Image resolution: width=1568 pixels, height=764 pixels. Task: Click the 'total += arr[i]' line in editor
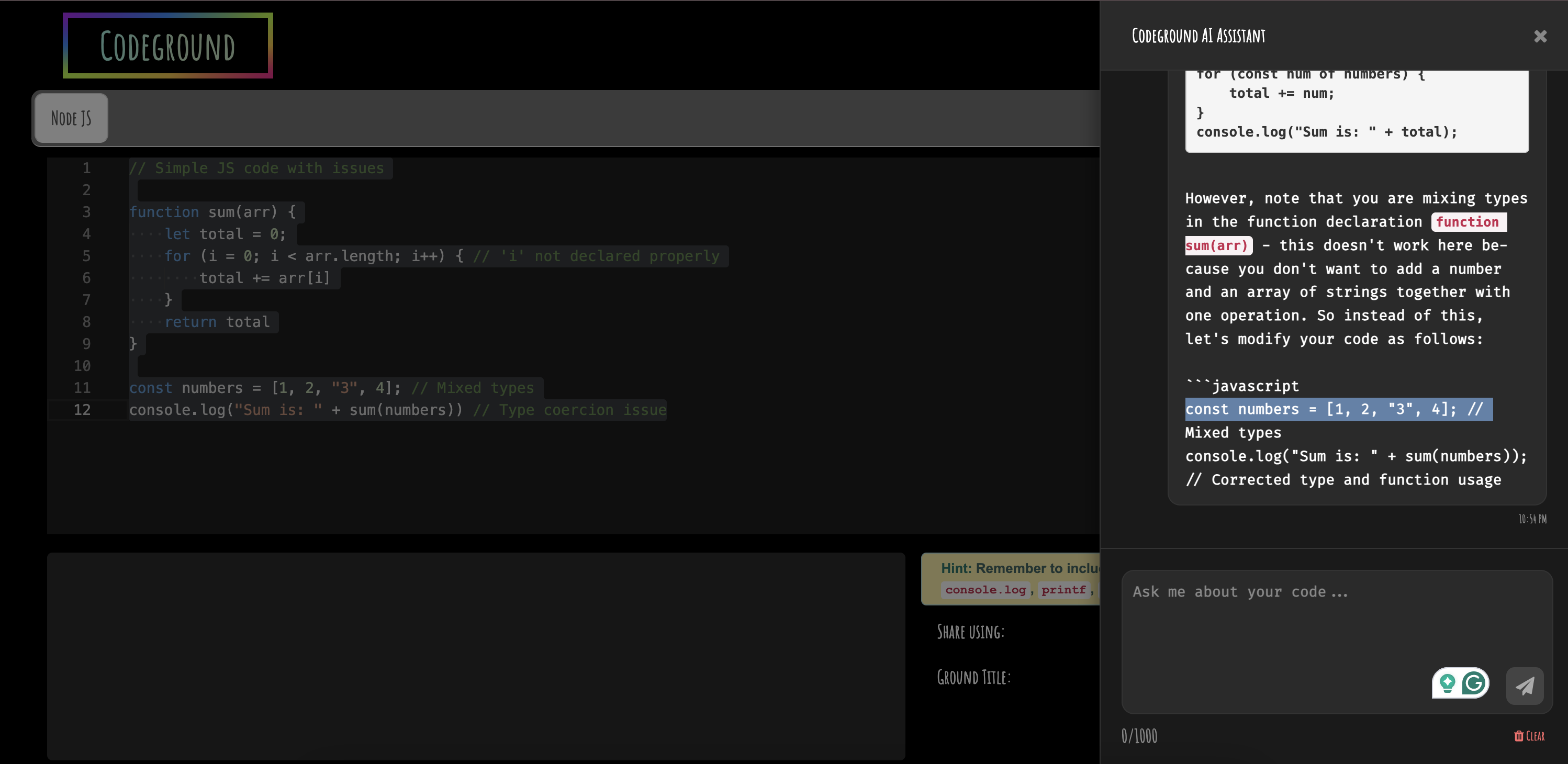tap(265, 277)
